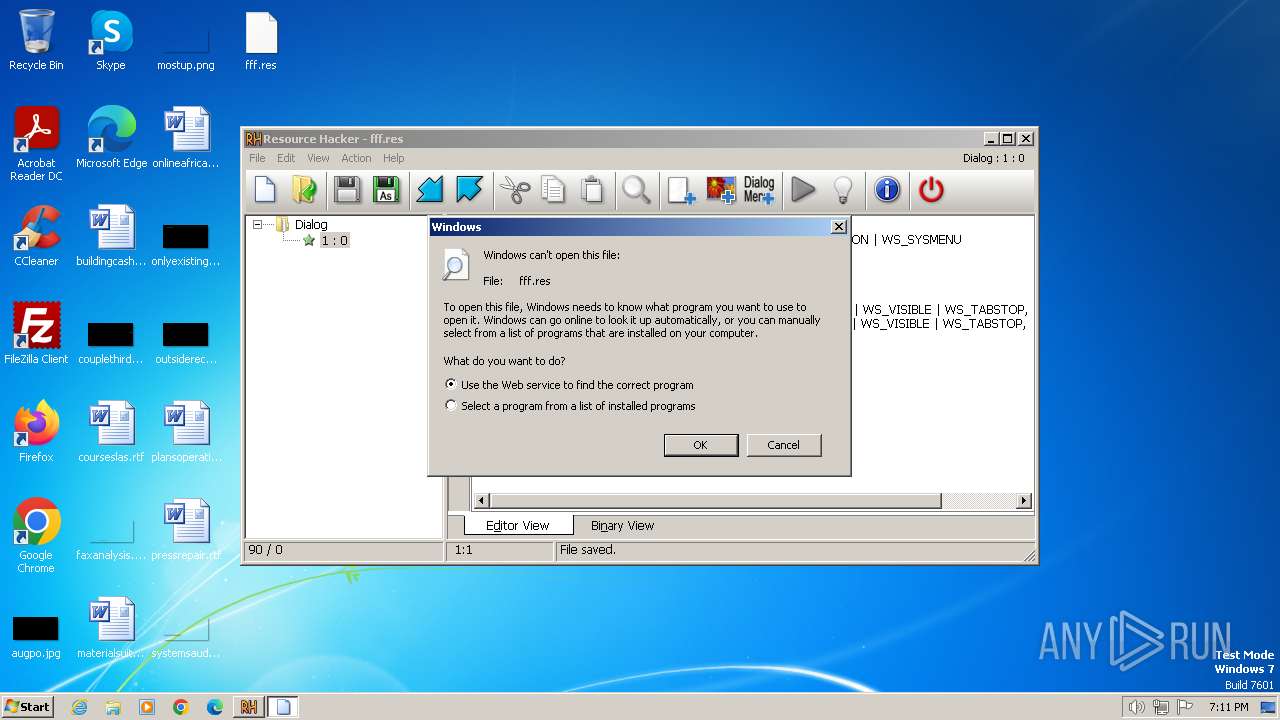Screen dimensions: 1280x720
Task: Save the resource file with floppy icon
Action: click(347, 189)
